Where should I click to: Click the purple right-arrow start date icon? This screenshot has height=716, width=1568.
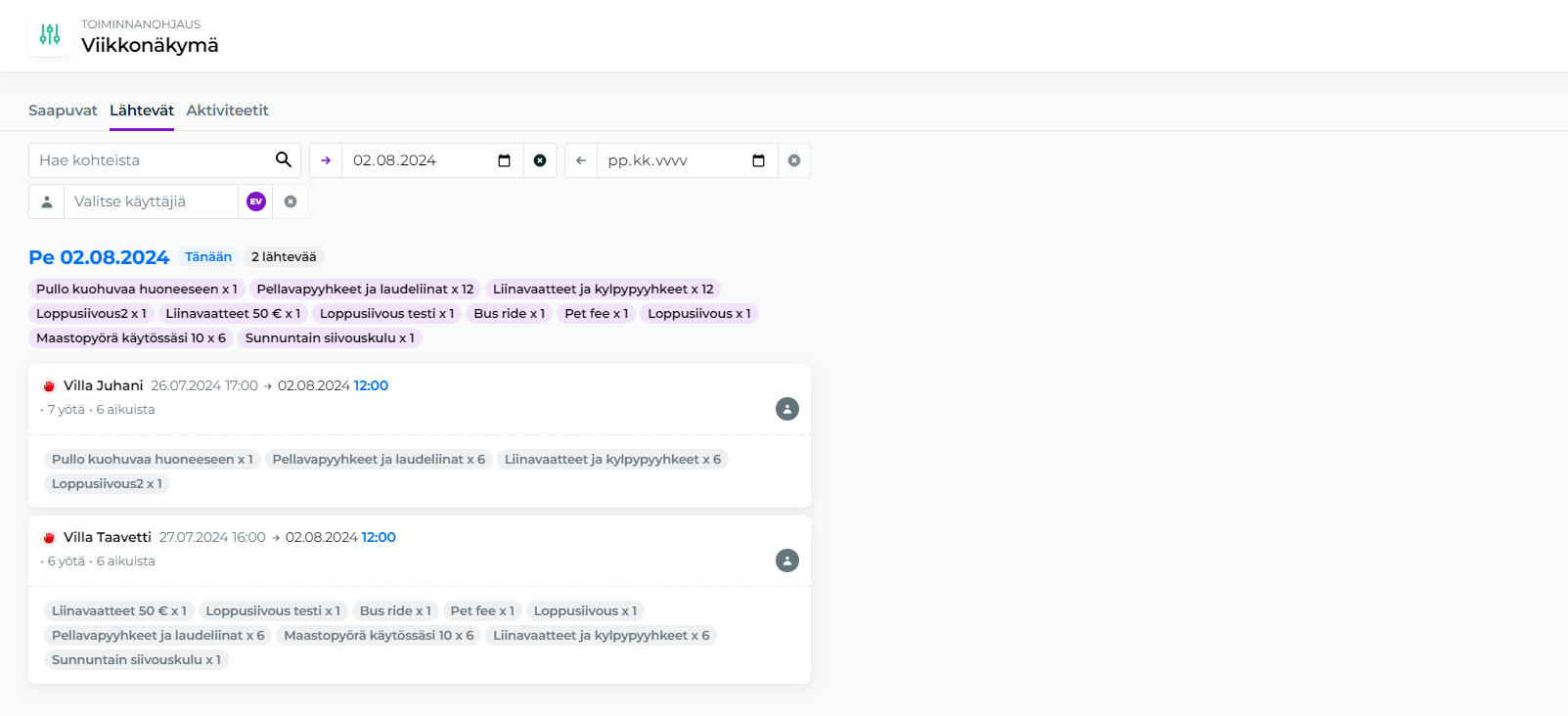pyautogui.click(x=326, y=160)
